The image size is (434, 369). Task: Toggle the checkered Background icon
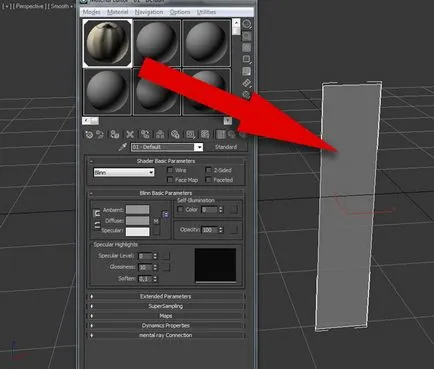point(247,48)
